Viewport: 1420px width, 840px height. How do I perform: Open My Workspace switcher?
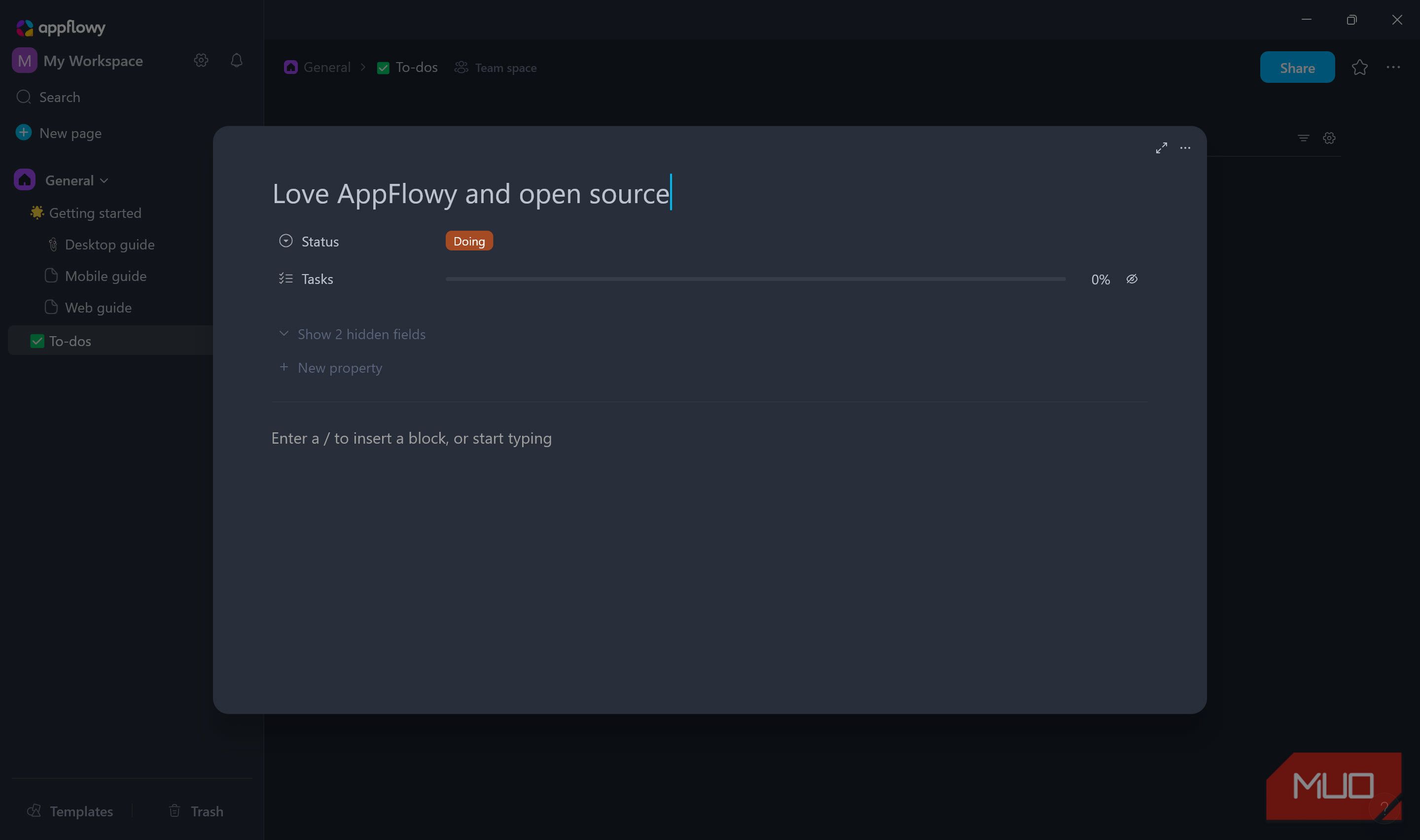93,61
